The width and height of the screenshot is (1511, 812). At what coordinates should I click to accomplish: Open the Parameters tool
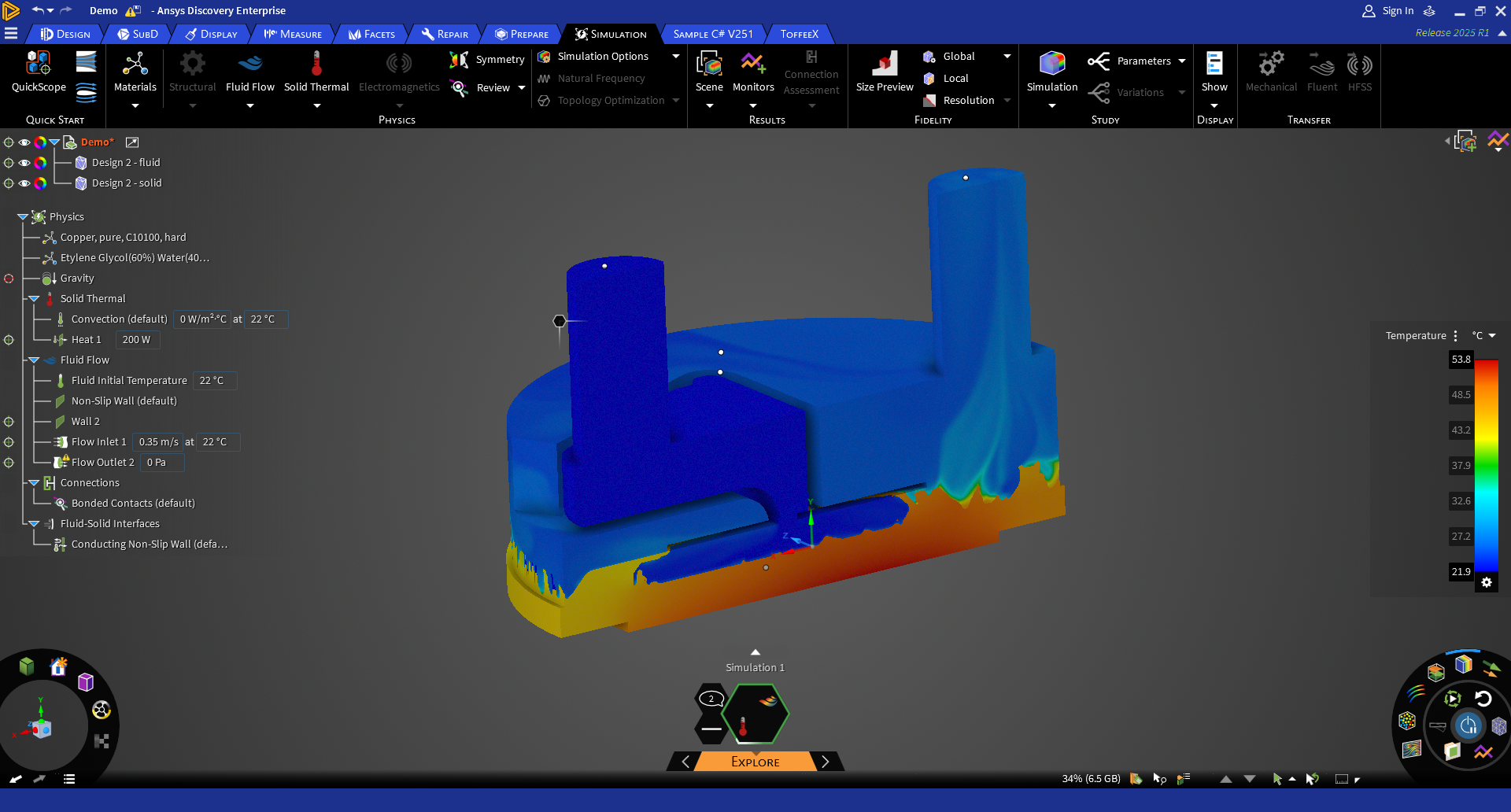pyautogui.click(x=1130, y=61)
